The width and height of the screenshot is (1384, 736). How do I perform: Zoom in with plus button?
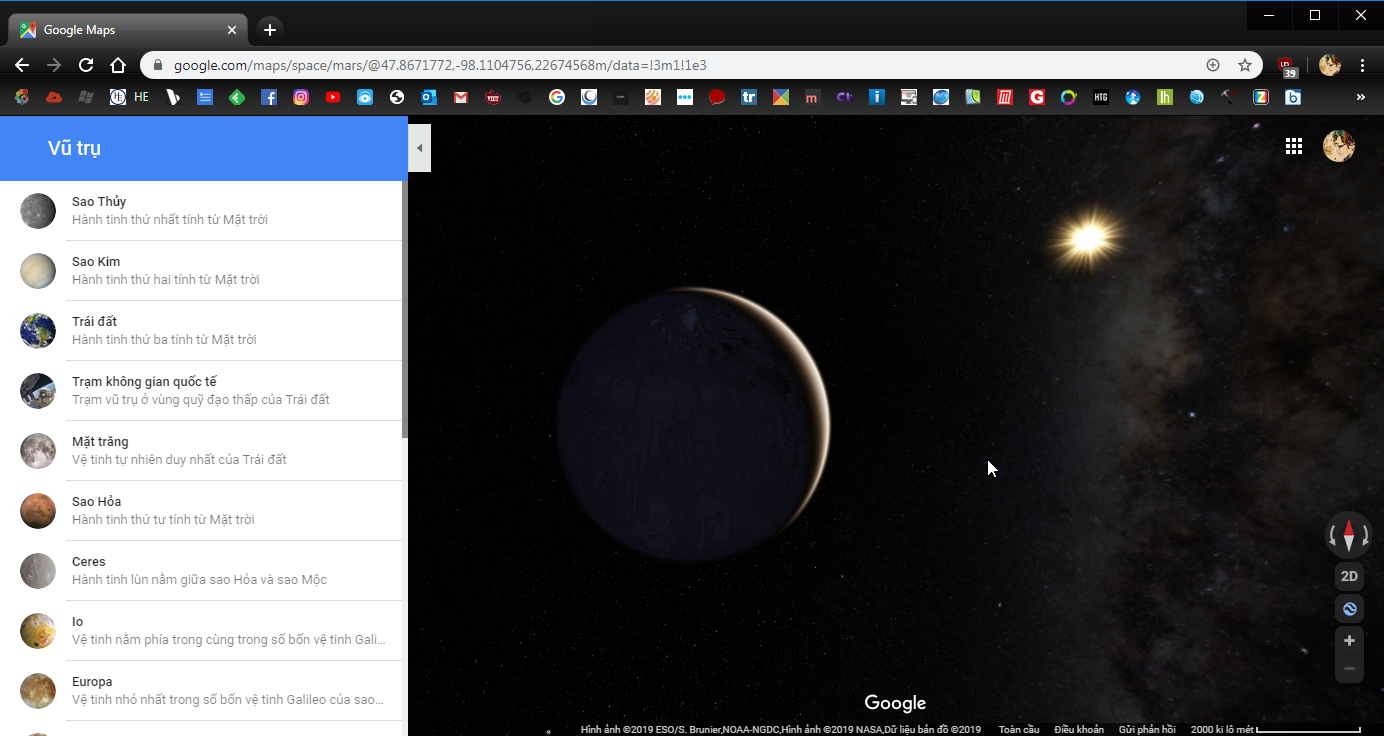[x=1349, y=641]
